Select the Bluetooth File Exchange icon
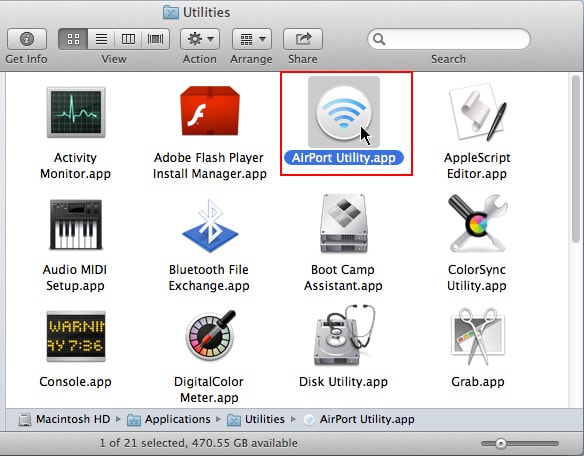This screenshot has width=584, height=456. [x=210, y=226]
